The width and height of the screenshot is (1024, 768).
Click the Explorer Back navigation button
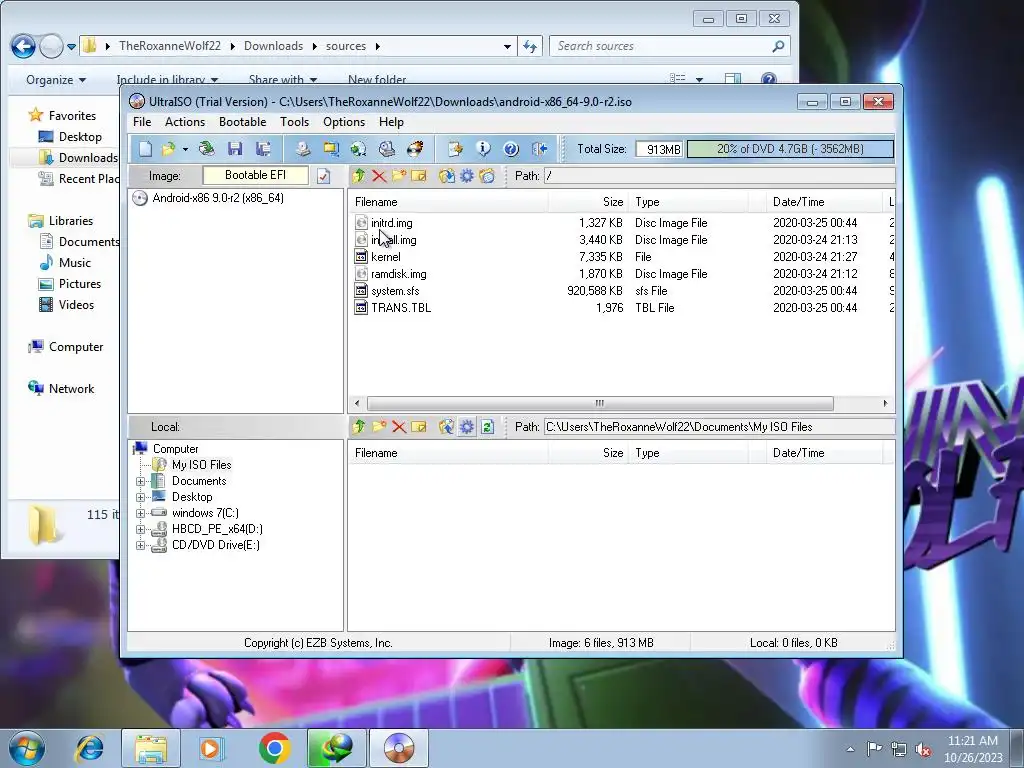coord(24,46)
